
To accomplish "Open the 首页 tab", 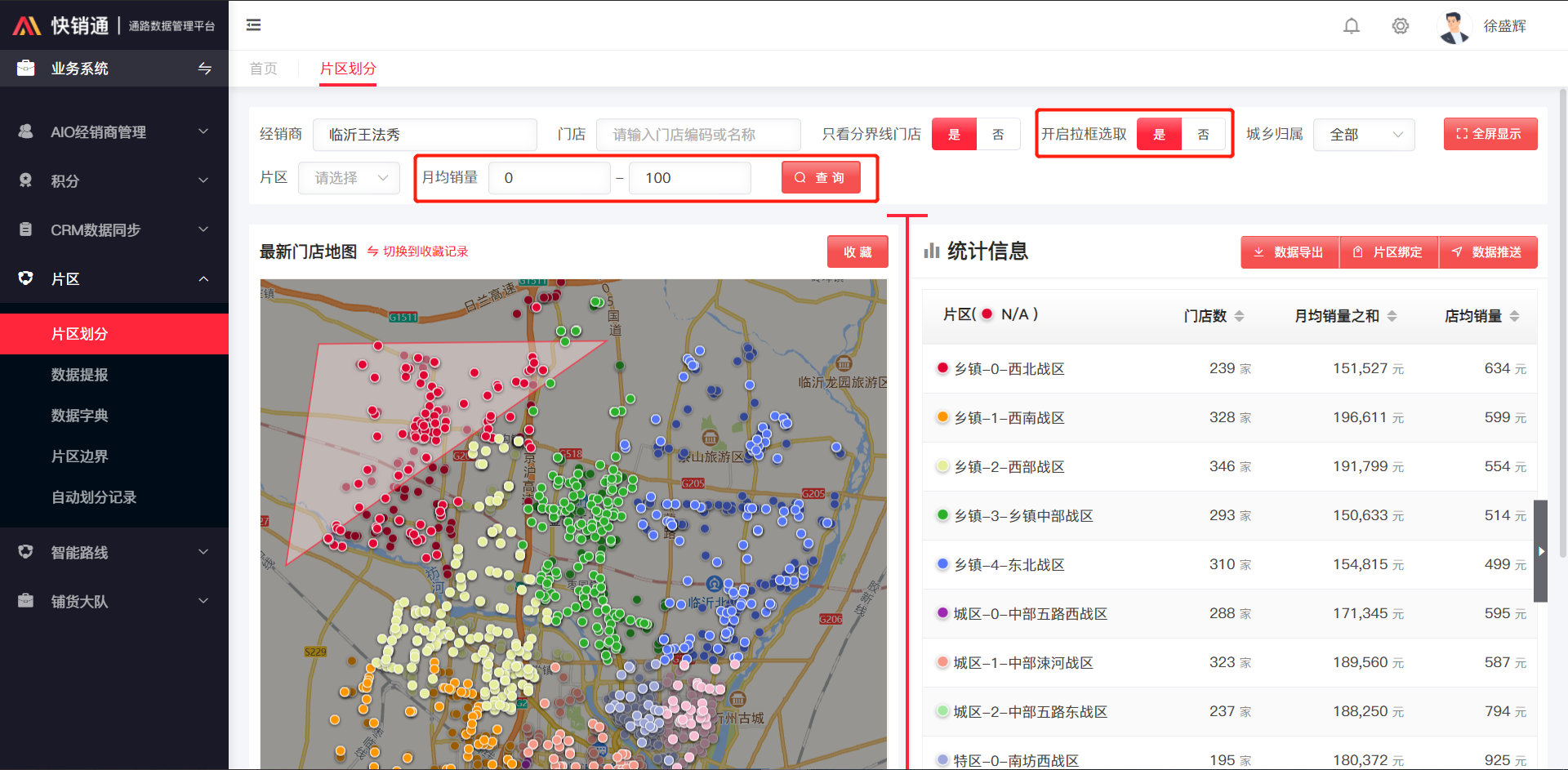I will click(x=263, y=69).
